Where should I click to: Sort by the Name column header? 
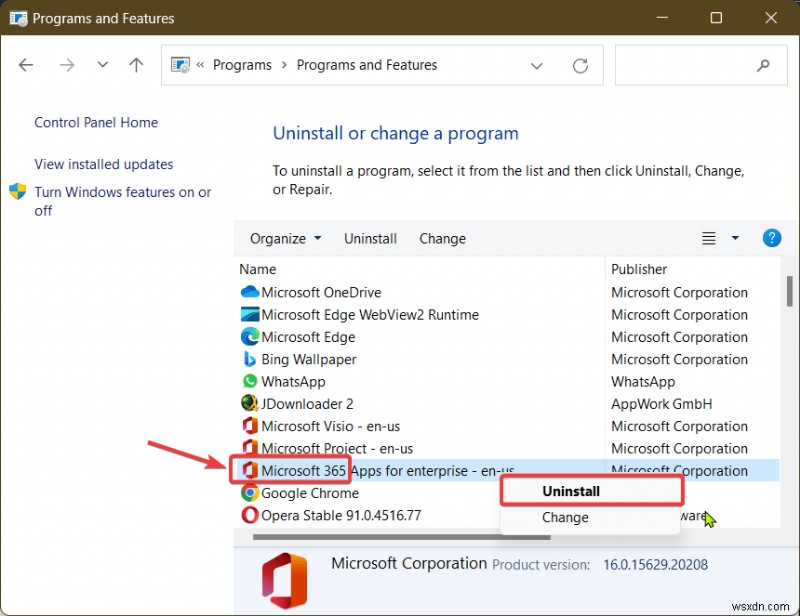click(x=258, y=269)
